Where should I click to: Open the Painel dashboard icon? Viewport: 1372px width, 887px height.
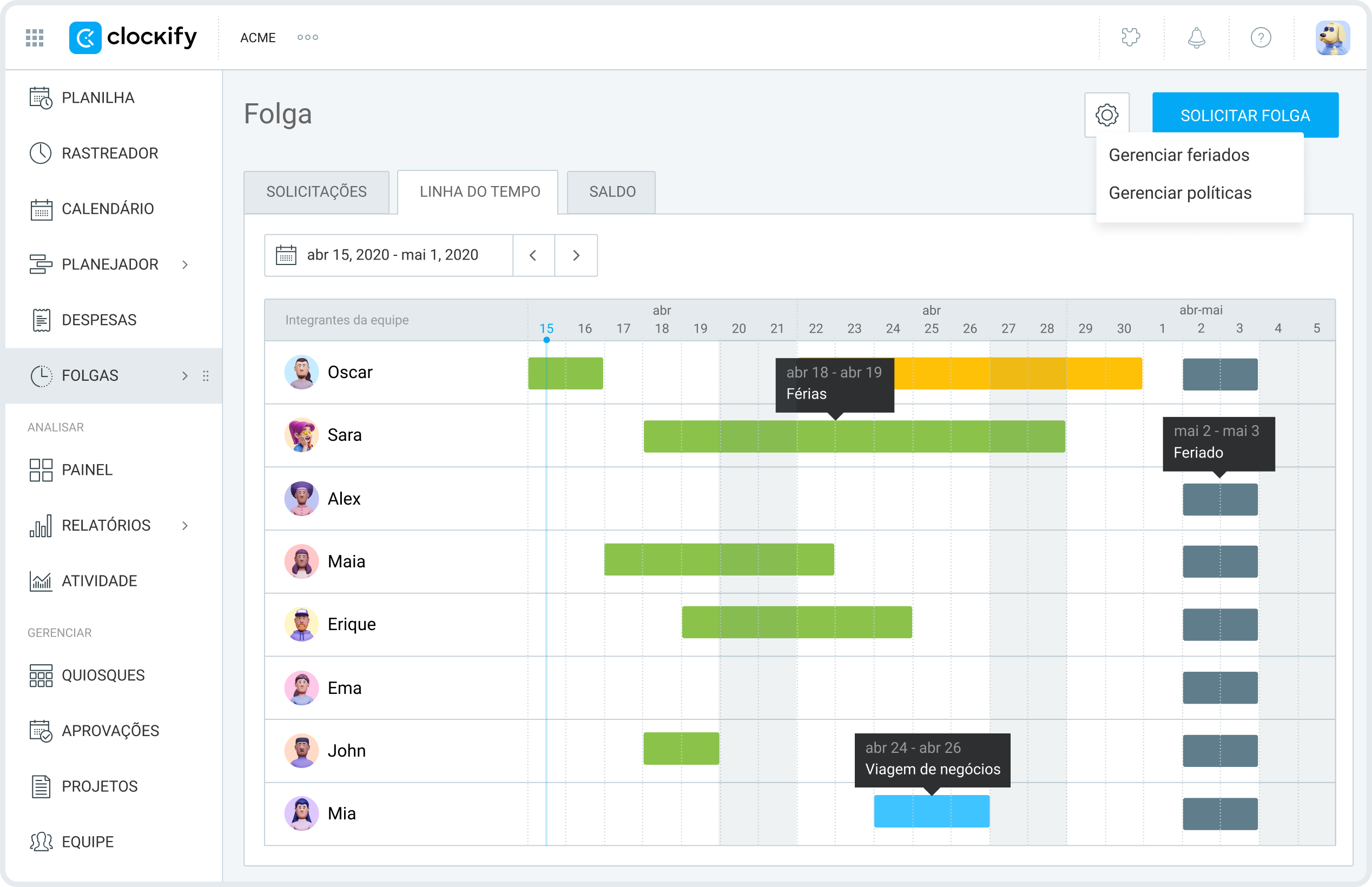tap(41, 469)
